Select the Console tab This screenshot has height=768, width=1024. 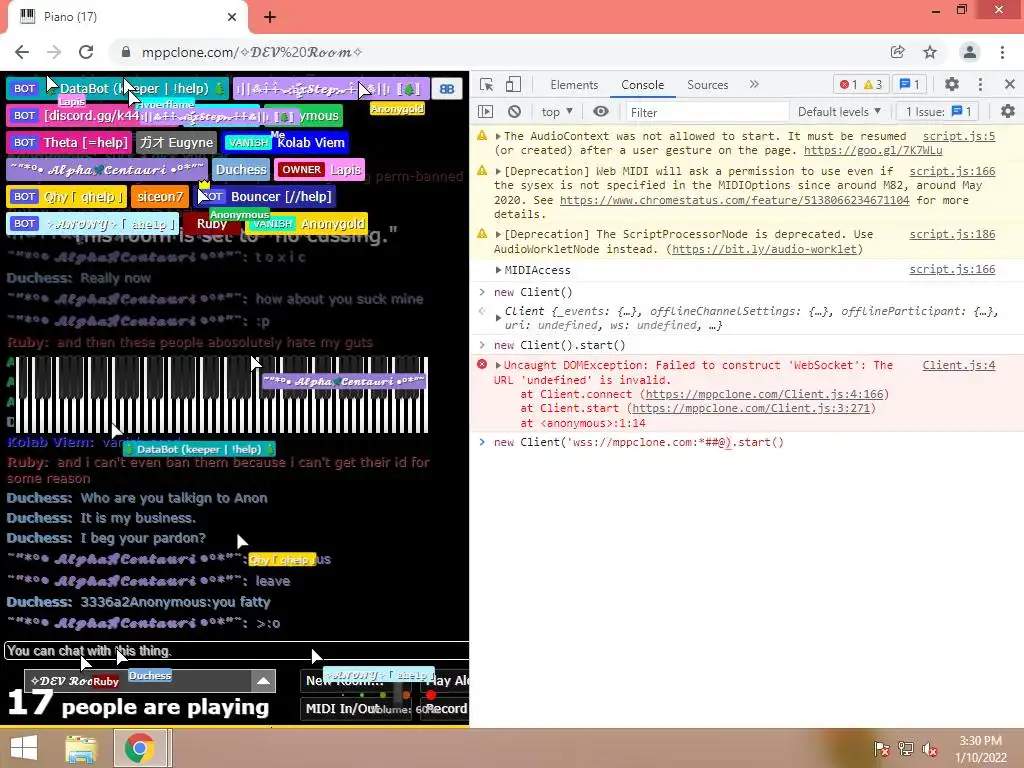643,85
